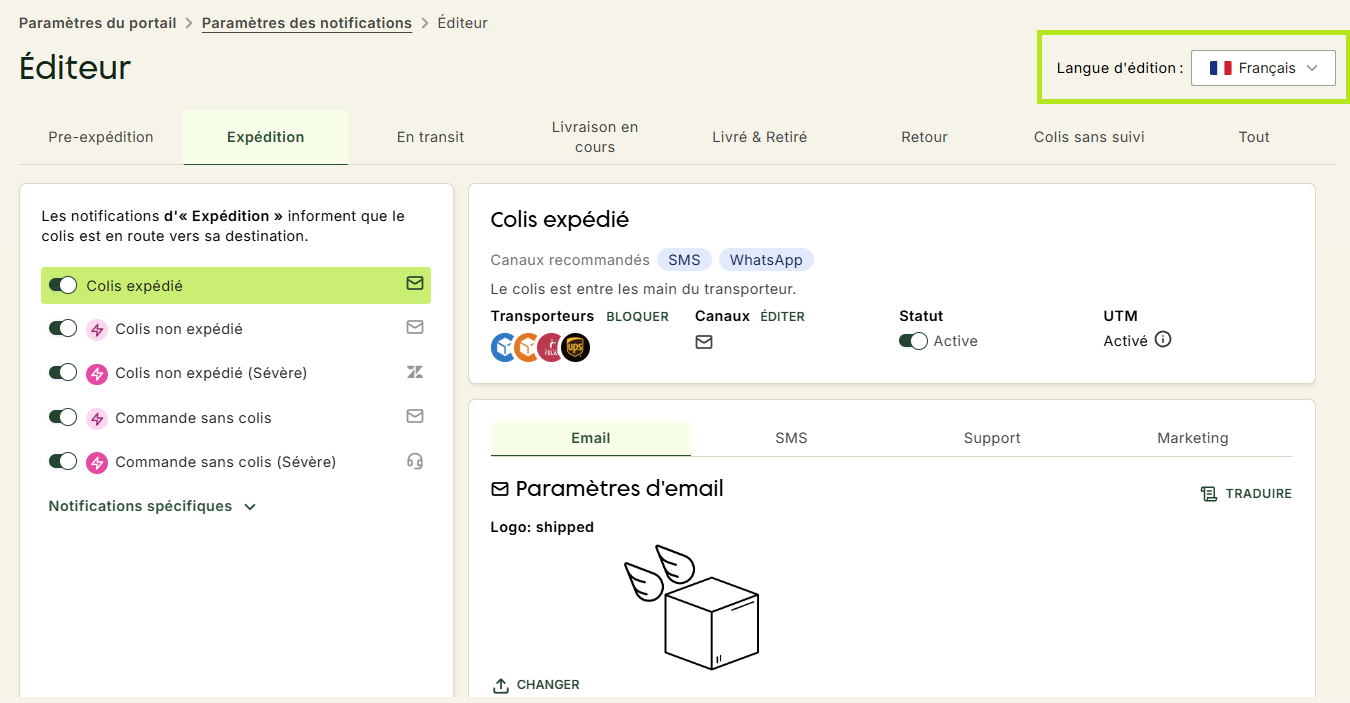Switch to the Pre-expédition tab
The height and width of the screenshot is (703, 1350).
pos(101,137)
